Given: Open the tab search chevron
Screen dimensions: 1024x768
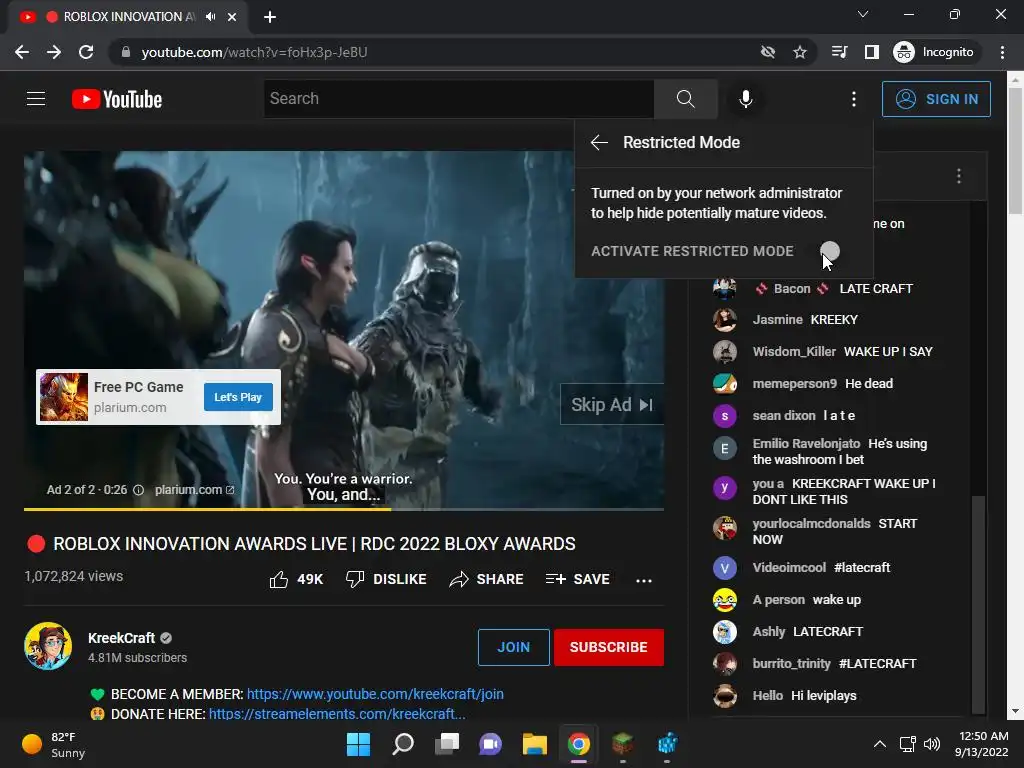Looking at the screenshot, I should pos(863,14).
